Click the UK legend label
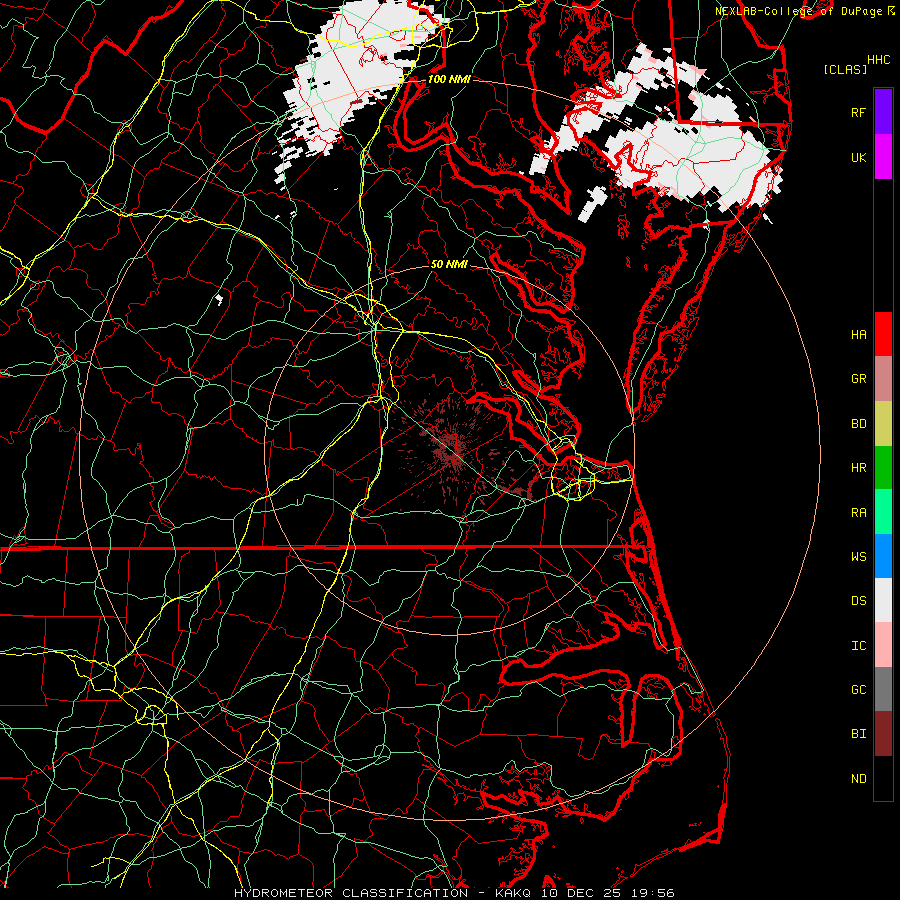Screen dimensions: 900x900 (x=858, y=157)
